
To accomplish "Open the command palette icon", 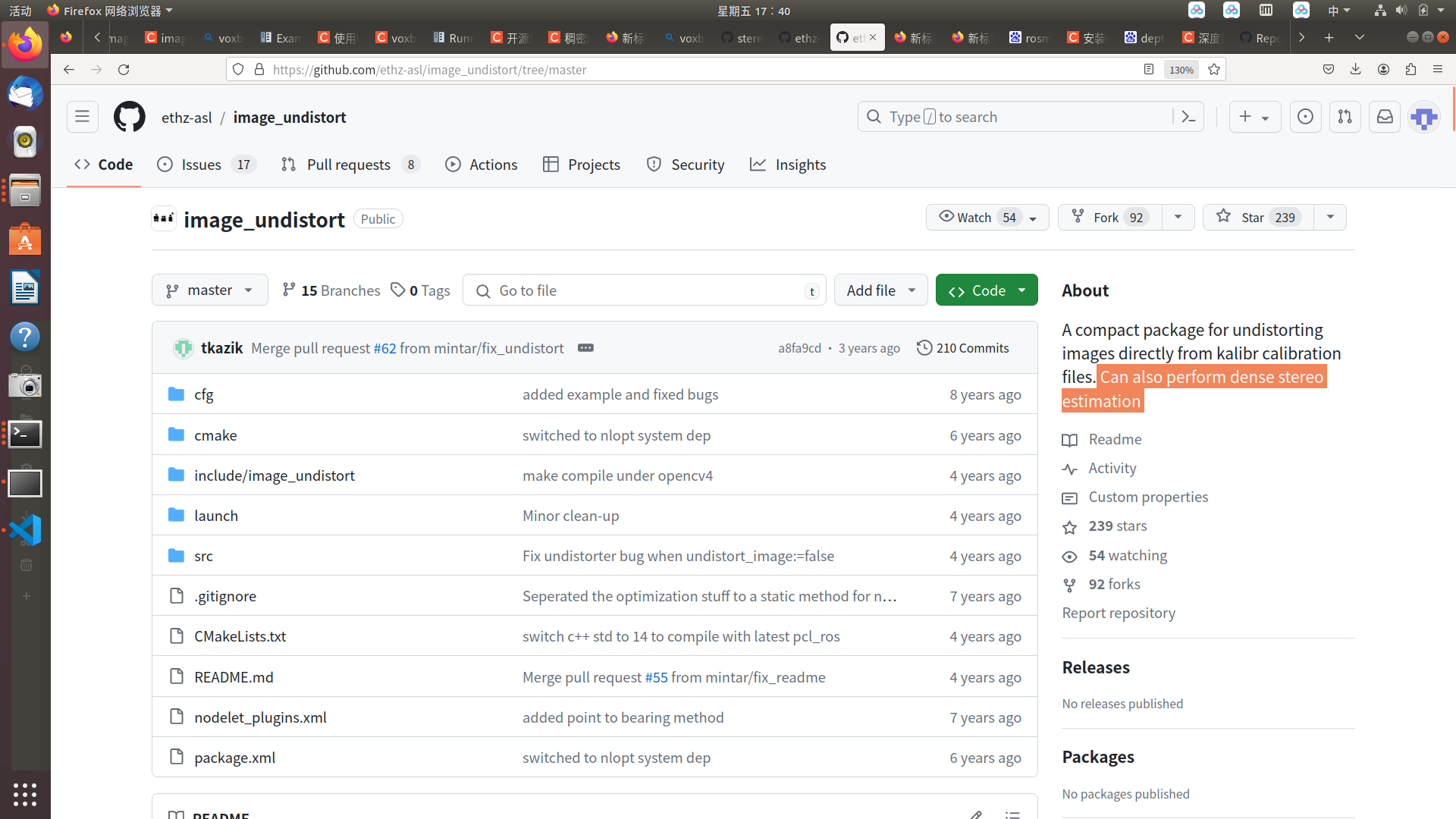I will pyautogui.click(x=1188, y=117).
